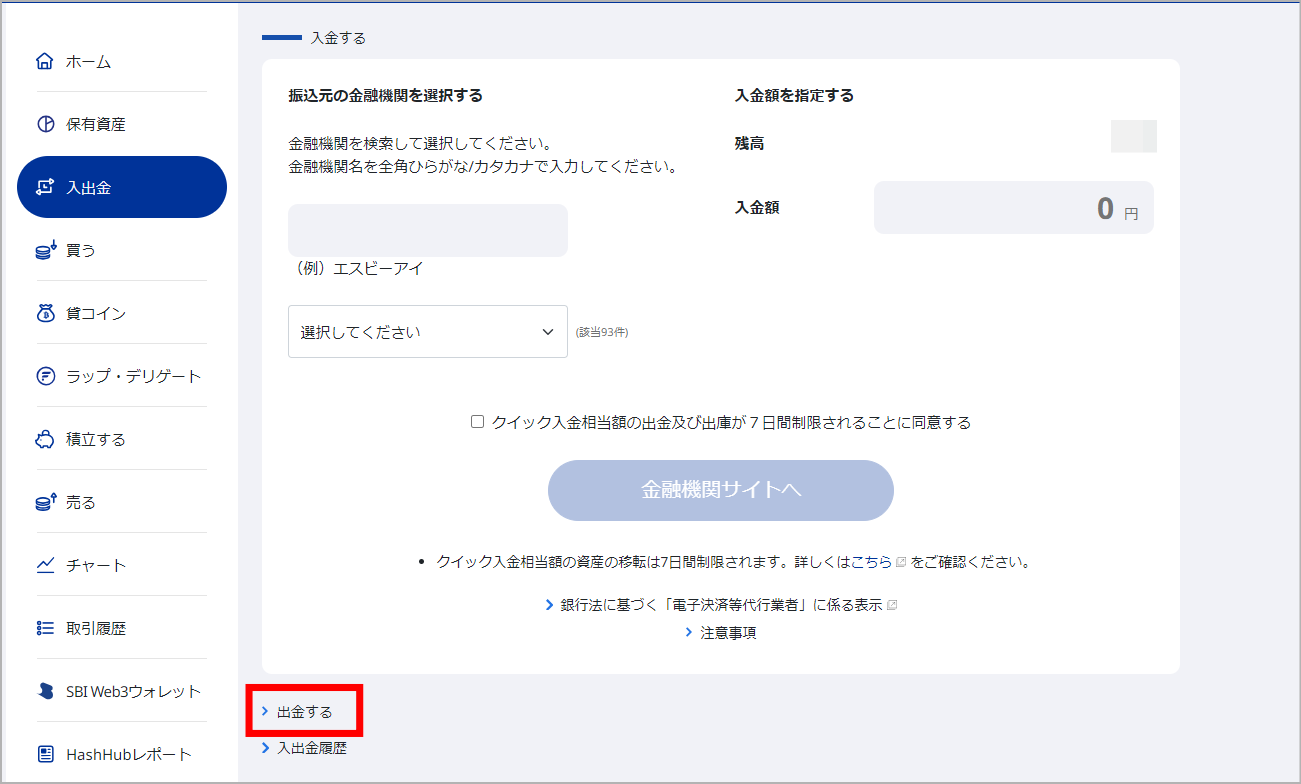Screen dimensions: 1301x784
Task: Click the SBI Web3ウォレット logo icon
Action: point(44,691)
